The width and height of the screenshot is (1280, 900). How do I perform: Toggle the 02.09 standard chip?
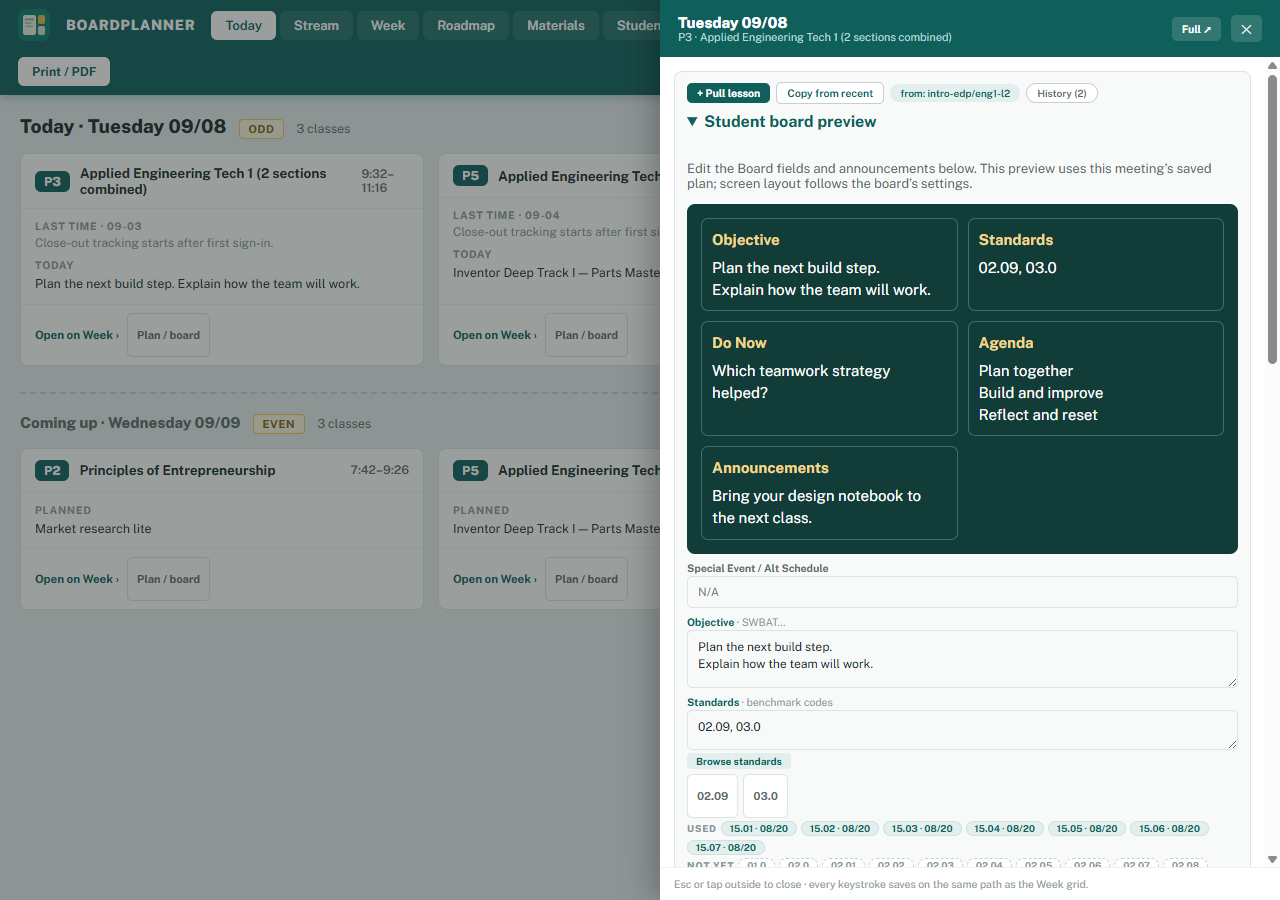[712, 796]
